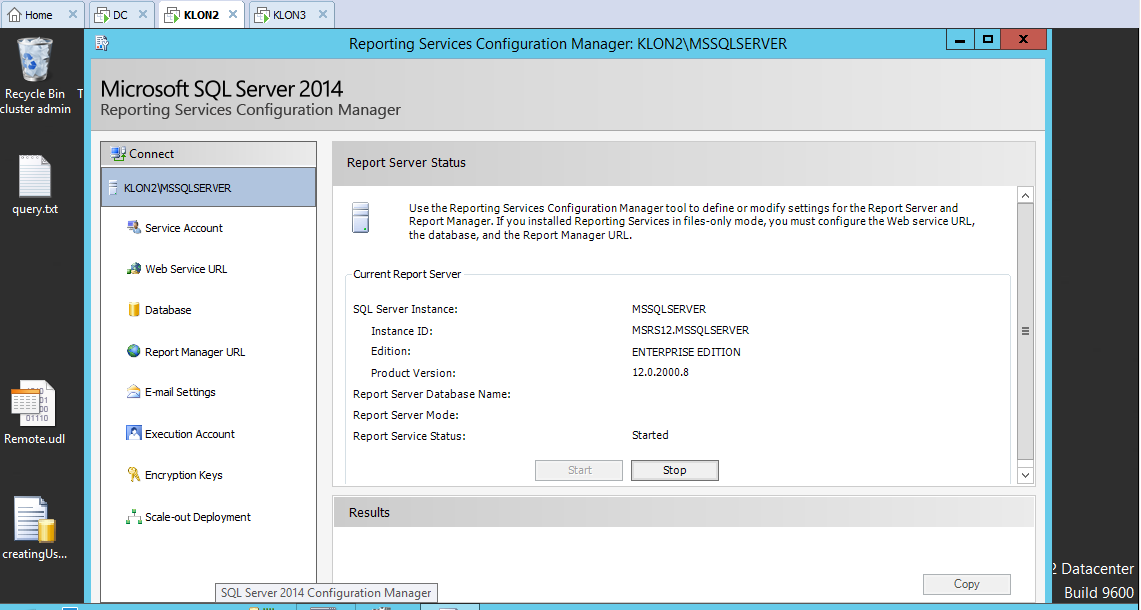The image size is (1141, 610).
Task: Select the Database cylinder icon
Action: point(134,310)
